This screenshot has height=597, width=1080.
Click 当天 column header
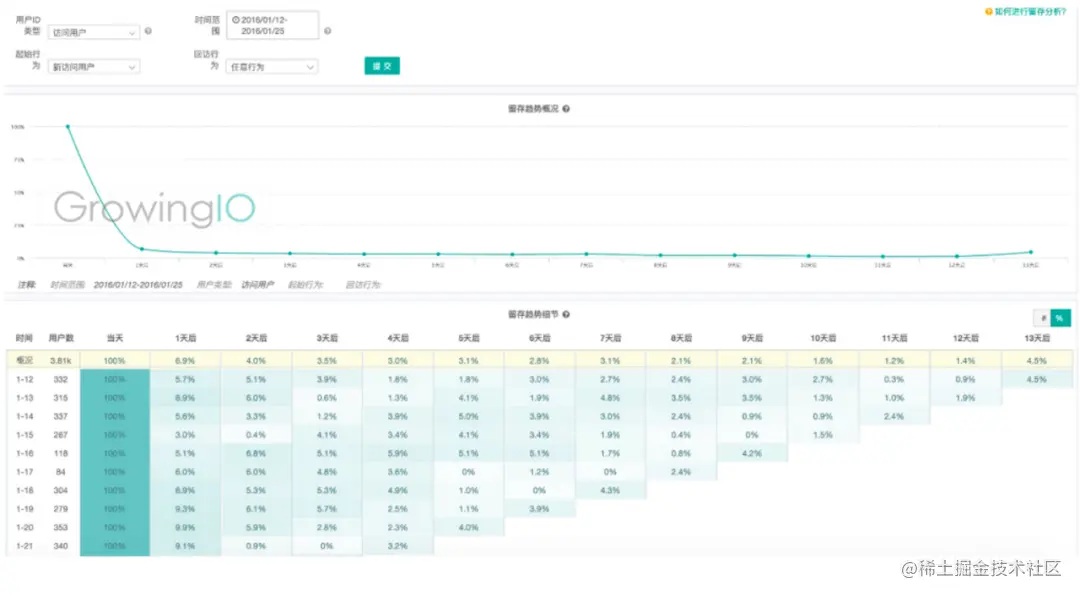coord(114,338)
